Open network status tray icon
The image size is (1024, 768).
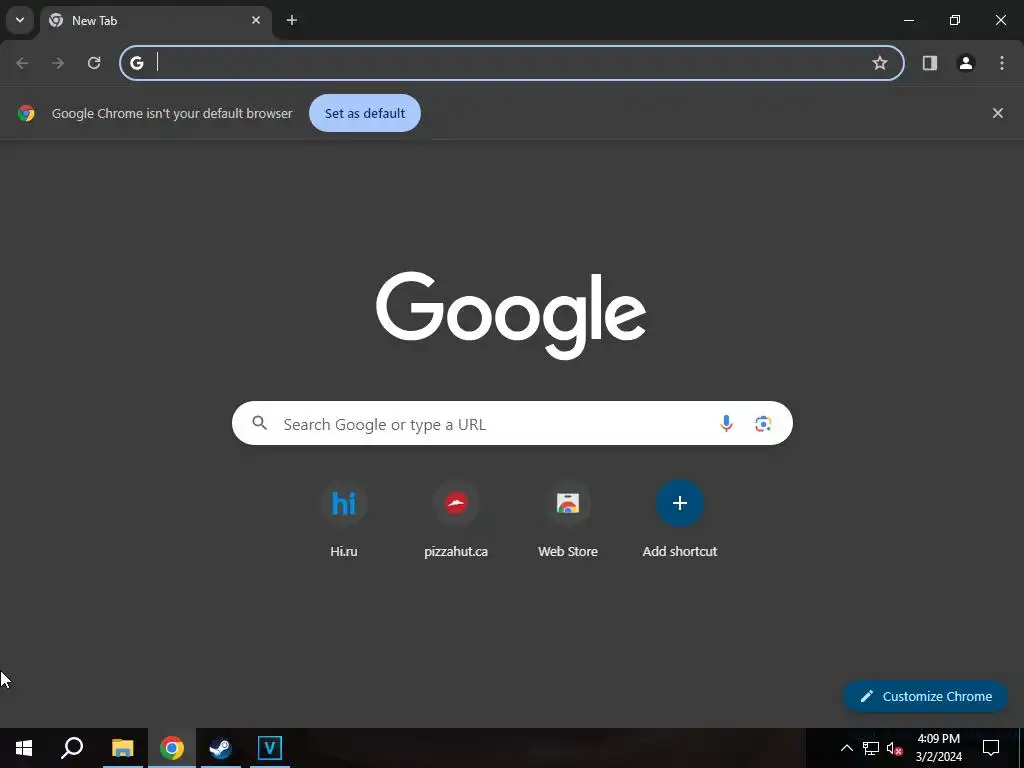pyautogui.click(x=871, y=748)
